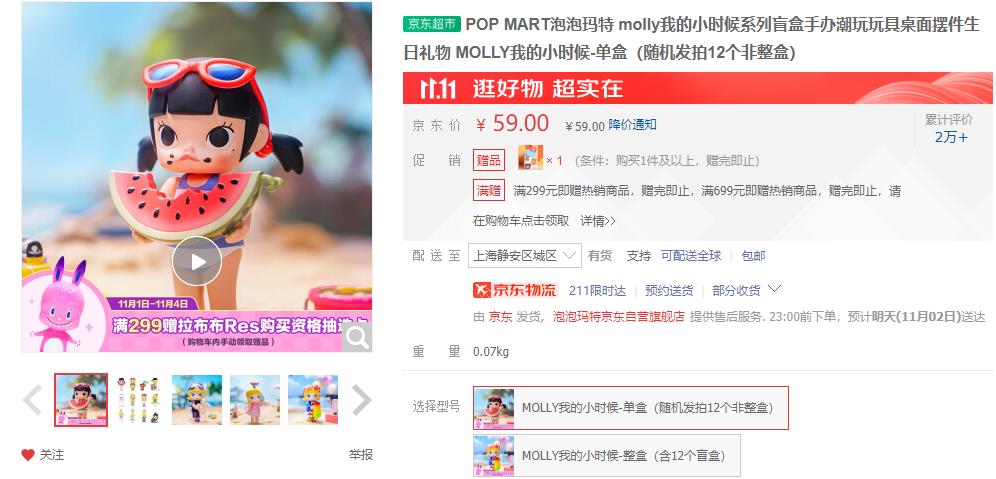This screenshot has height=479, width=996.
Task: Select the figure lineup thumbnail
Action: point(138,400)
